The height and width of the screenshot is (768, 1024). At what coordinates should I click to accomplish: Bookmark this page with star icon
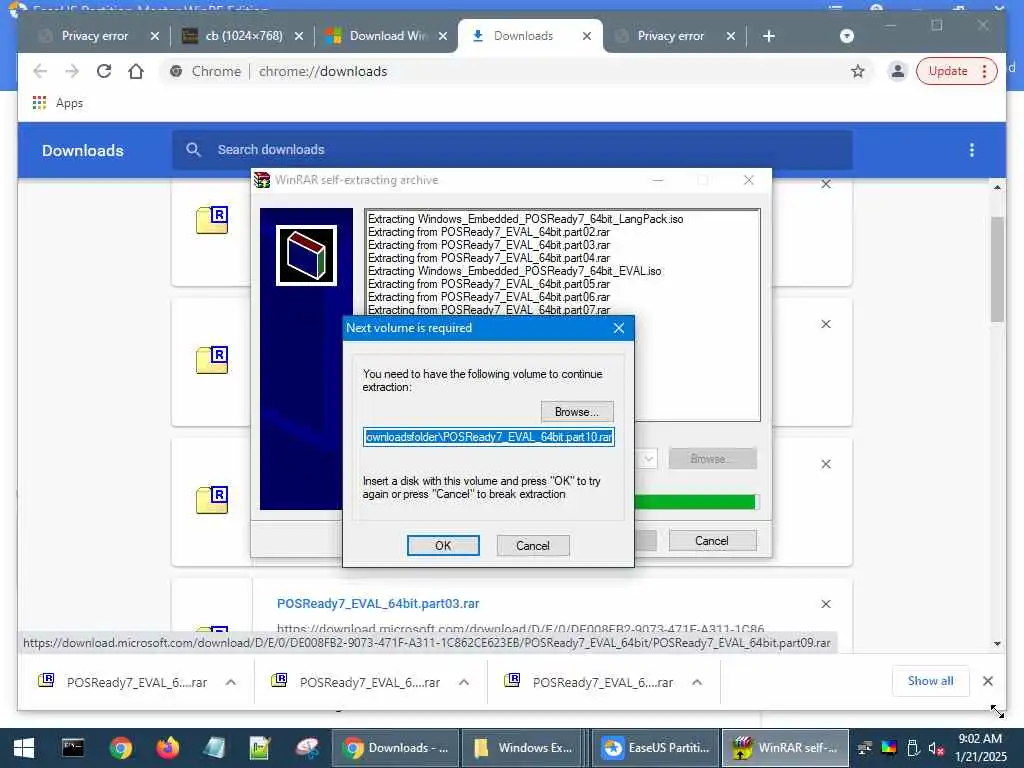857,71
